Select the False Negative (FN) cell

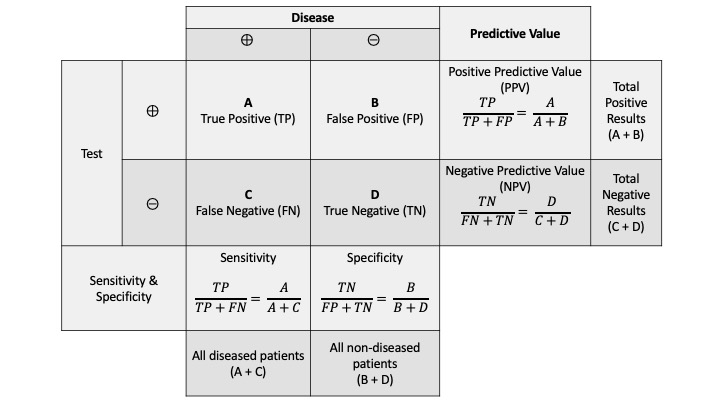click(248, 202)
